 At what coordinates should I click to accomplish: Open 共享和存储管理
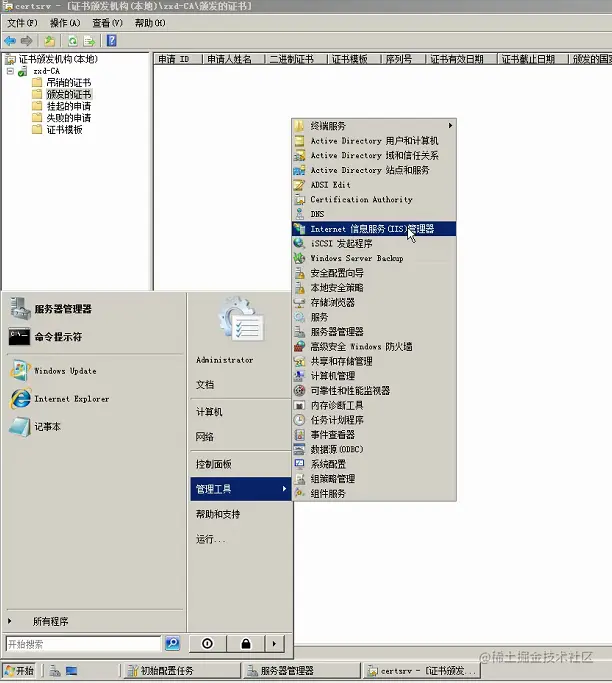(x=374, y=361)
